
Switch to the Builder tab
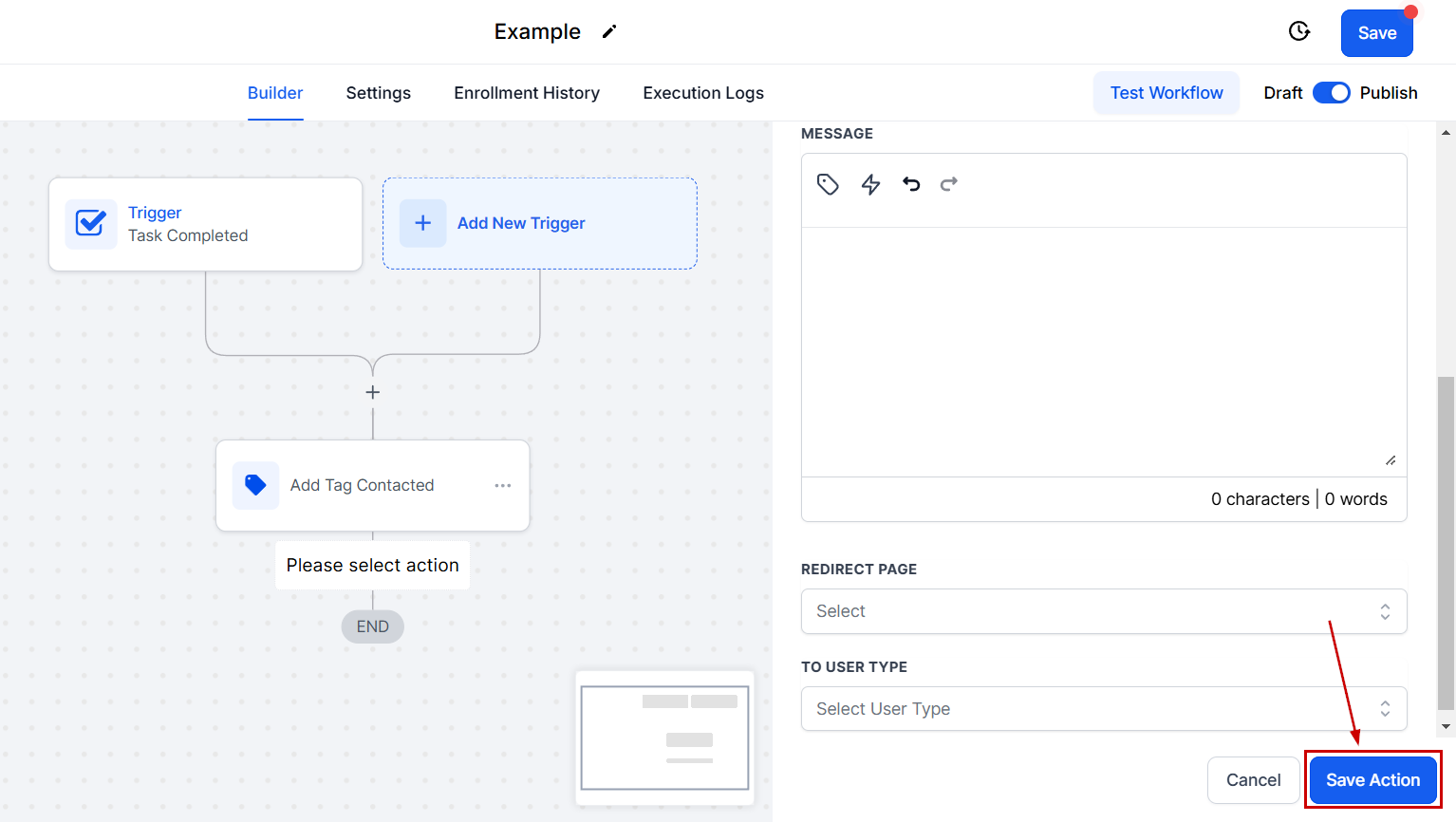coord(275,93)
